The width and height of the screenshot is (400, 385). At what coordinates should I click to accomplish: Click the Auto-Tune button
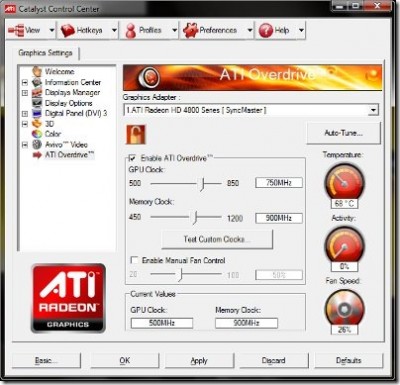click(x=343, y=133)
